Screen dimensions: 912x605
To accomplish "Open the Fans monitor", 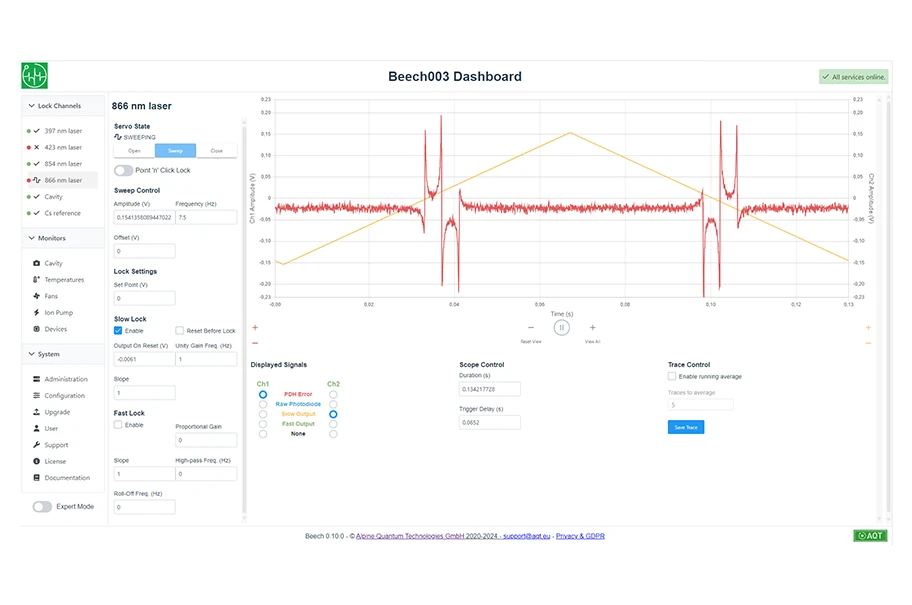I will point(51,296).
